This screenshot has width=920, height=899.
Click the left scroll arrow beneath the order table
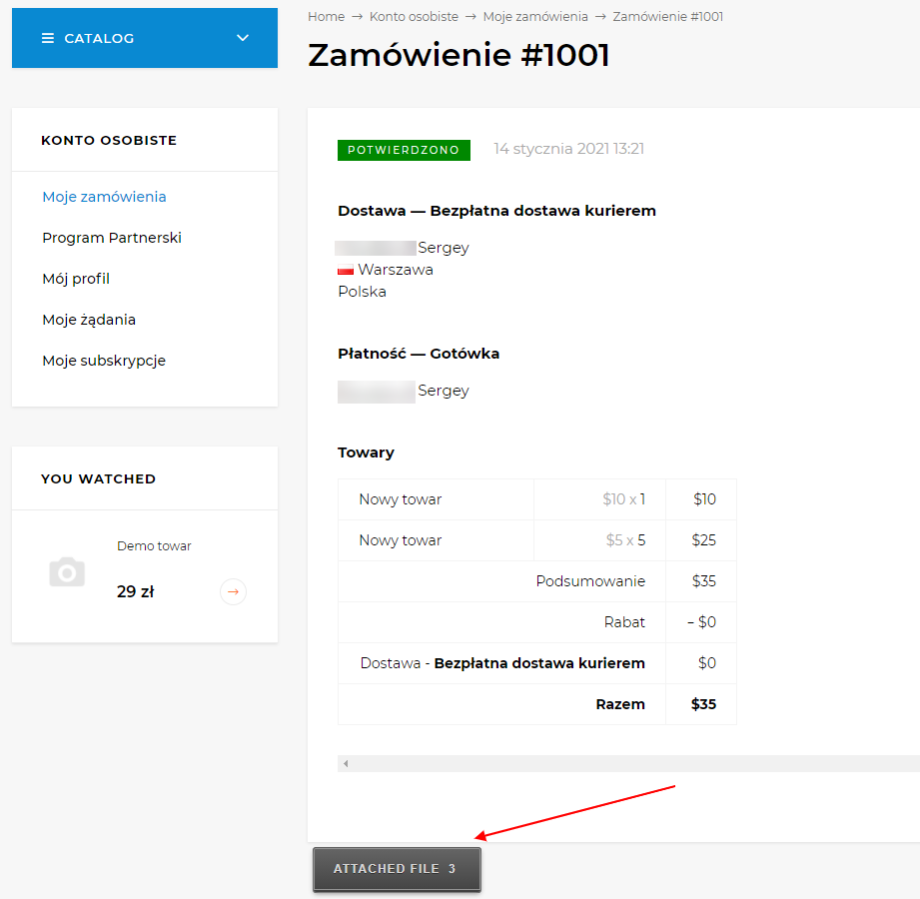347,763
